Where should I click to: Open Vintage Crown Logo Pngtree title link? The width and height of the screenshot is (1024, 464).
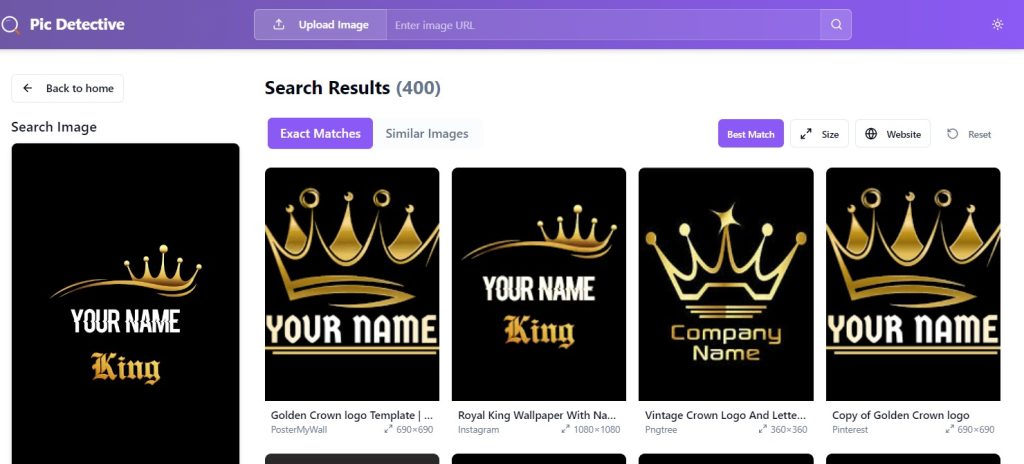726,415
